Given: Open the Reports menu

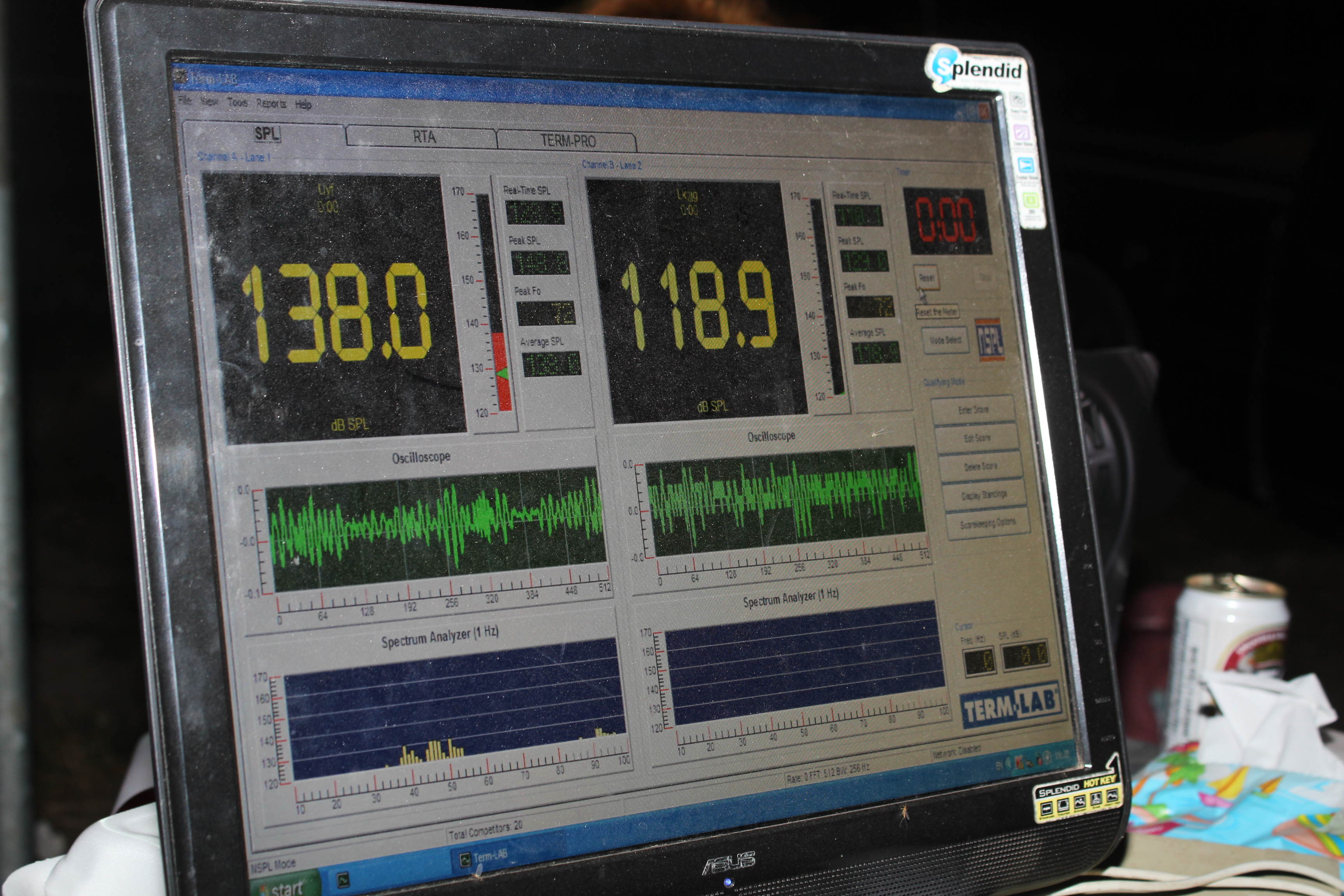Looking at the screenshot, I should pyautogui.click(x=271, y=103).
